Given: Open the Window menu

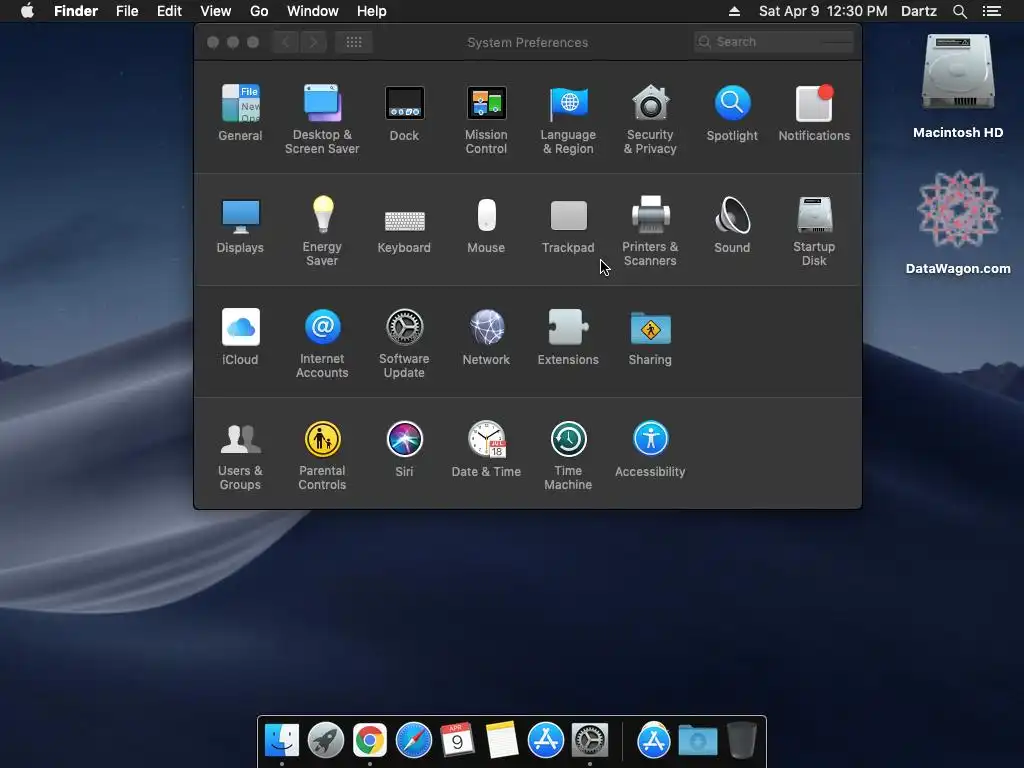Looking at the screenshot, I should coord(313,11).
